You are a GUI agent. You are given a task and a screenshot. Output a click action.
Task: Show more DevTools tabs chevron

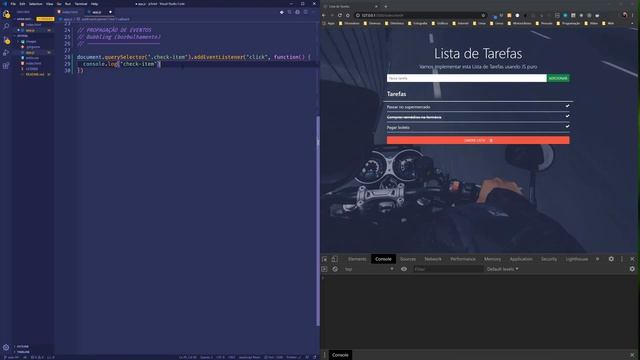(x=598, y=259)
